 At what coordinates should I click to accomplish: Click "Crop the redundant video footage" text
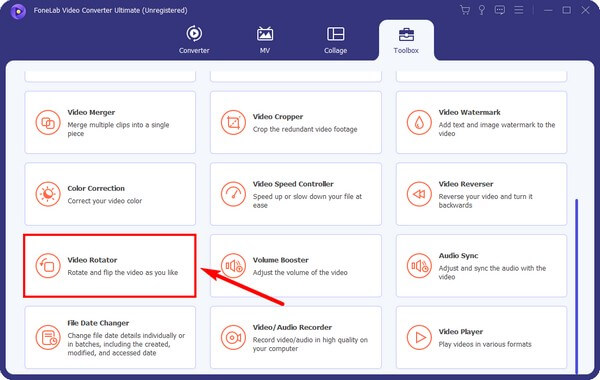[305, 129]
